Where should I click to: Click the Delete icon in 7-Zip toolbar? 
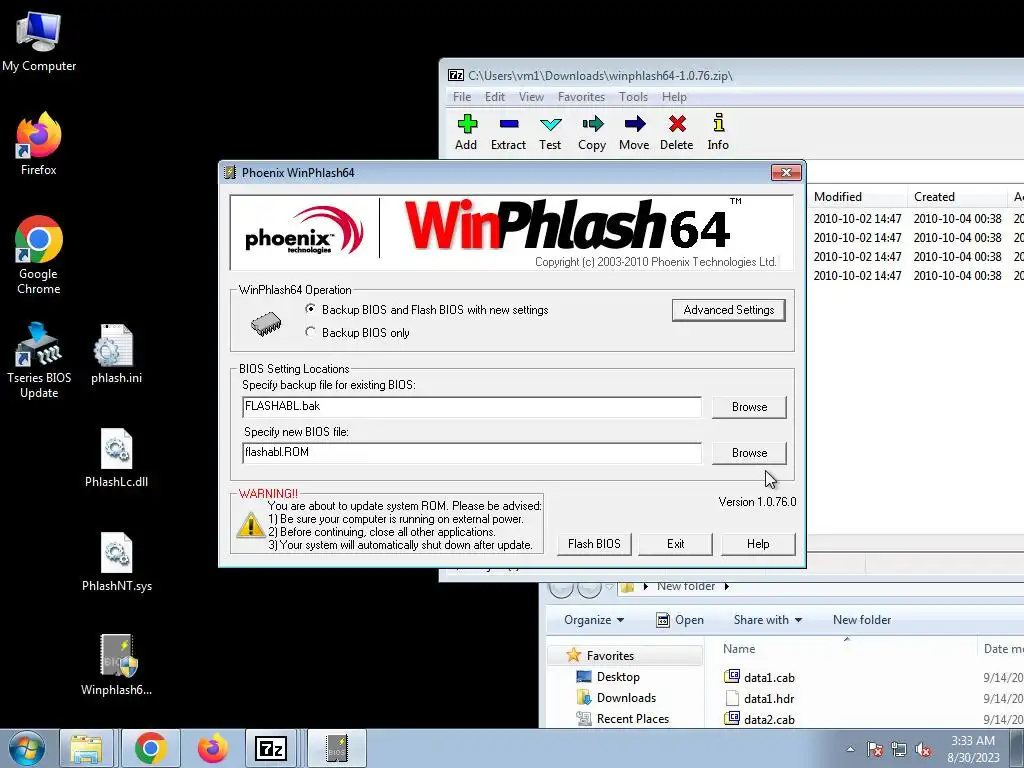click(677, 133)
